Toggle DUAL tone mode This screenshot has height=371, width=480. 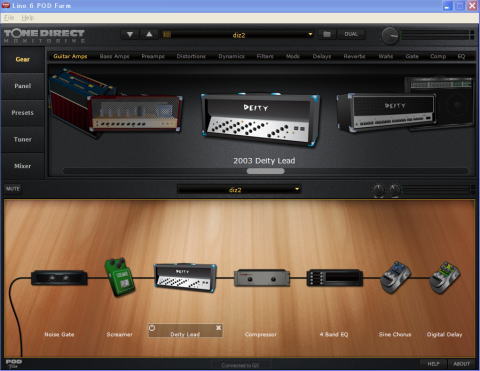pyautogui.click(x=351, y=34)
